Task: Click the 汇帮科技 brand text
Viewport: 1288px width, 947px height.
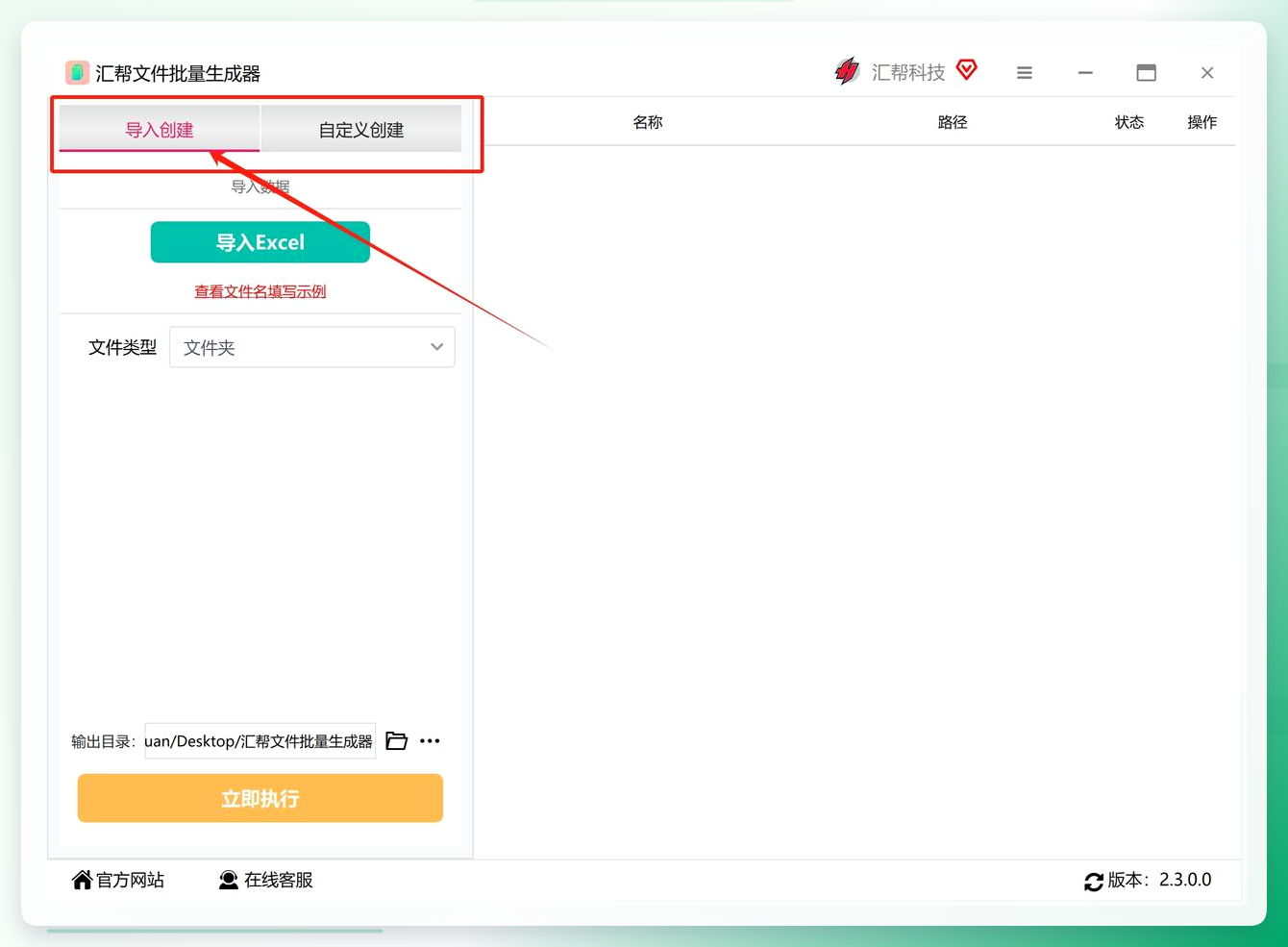Action: [x=908, y=72]
